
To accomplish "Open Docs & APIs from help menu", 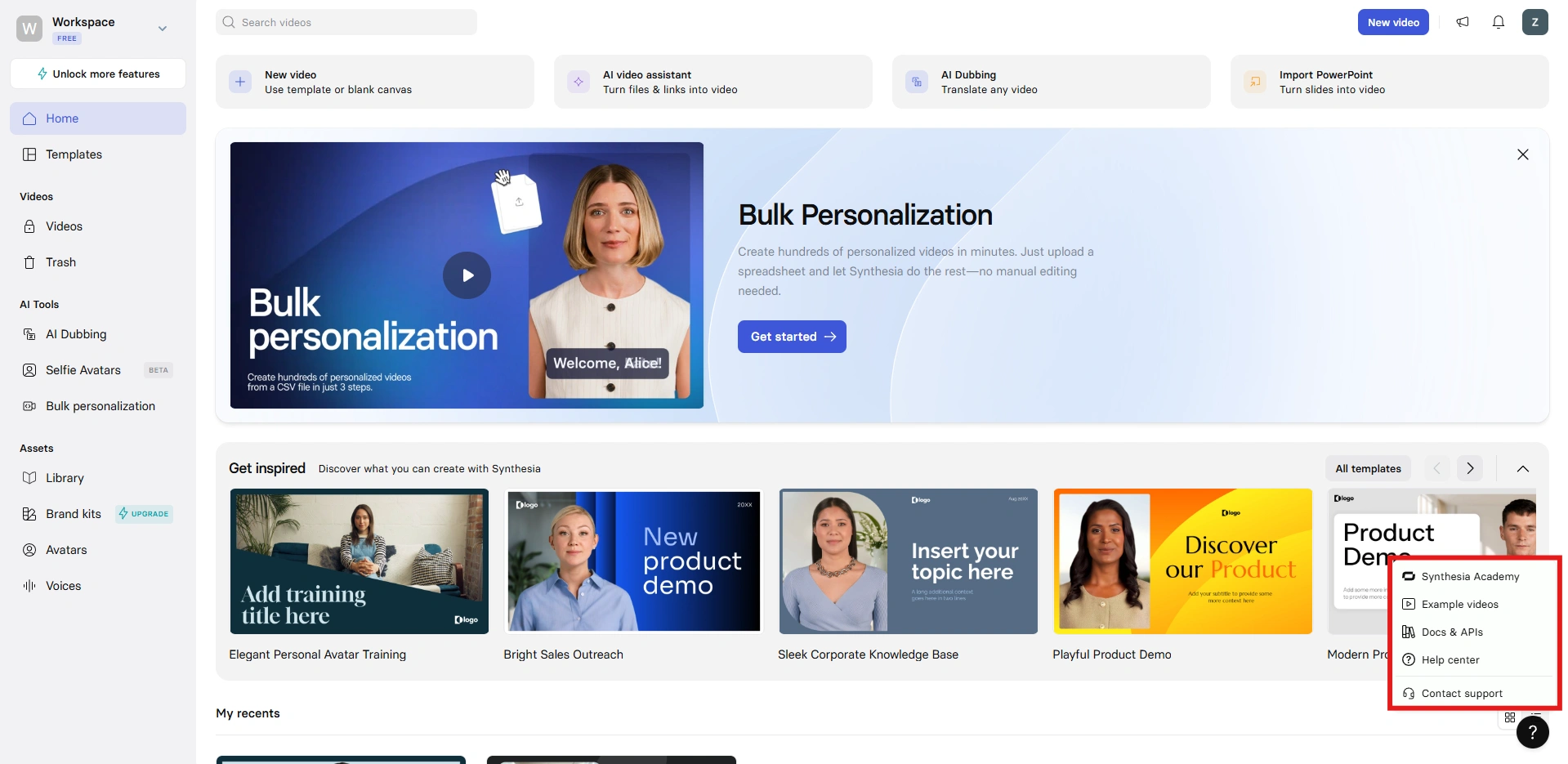I will click(x=1474, y=632).
